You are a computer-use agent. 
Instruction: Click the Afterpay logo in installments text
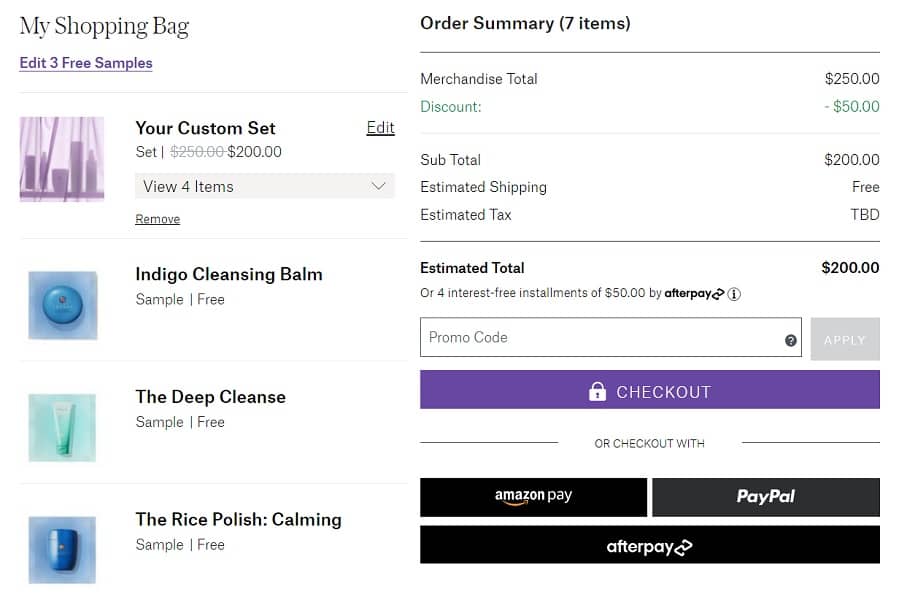[x=693, y=294]
